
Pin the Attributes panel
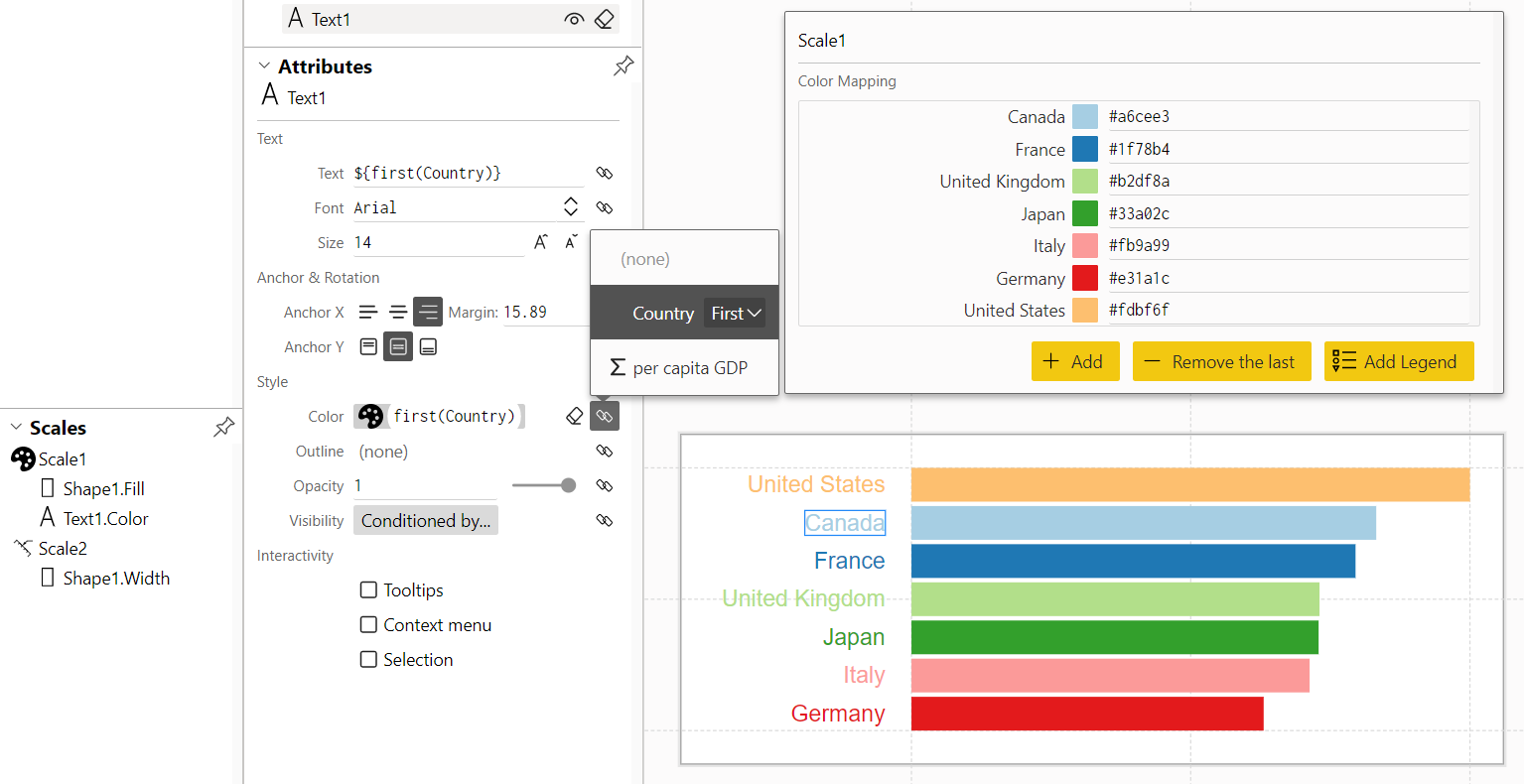pos(623,66)
